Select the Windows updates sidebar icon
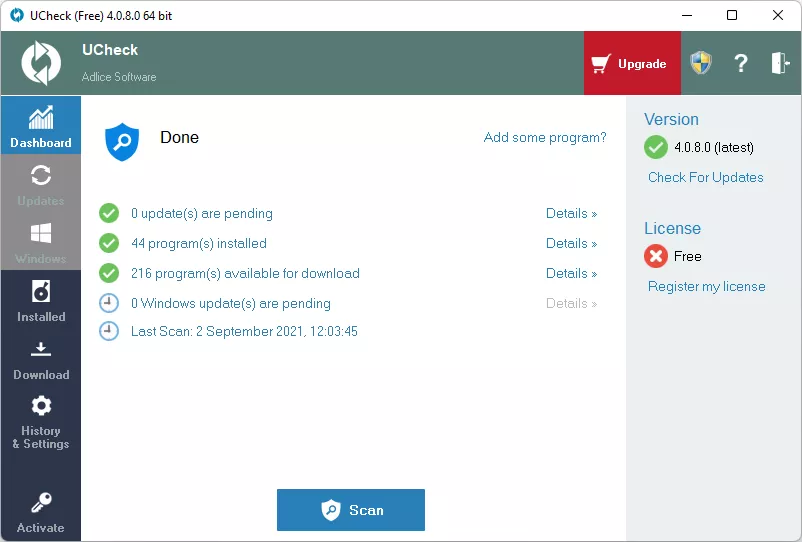The height and width of the screenshot is (542, 802). pyautogui.click(x=41, y=242)
